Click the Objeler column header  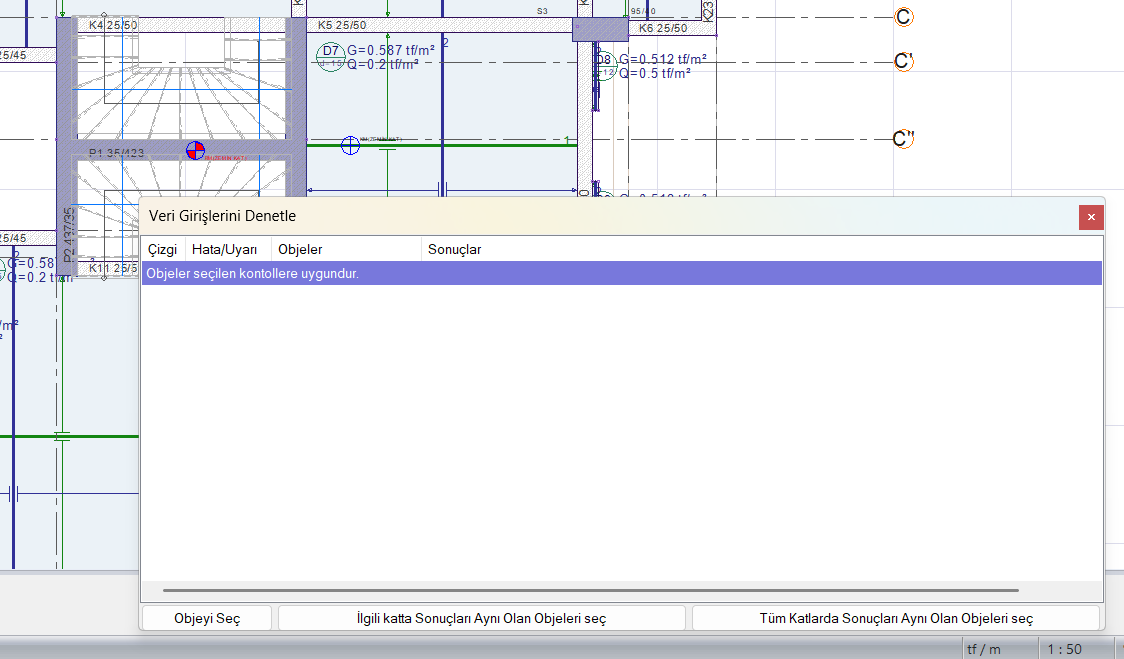(300, 249)
